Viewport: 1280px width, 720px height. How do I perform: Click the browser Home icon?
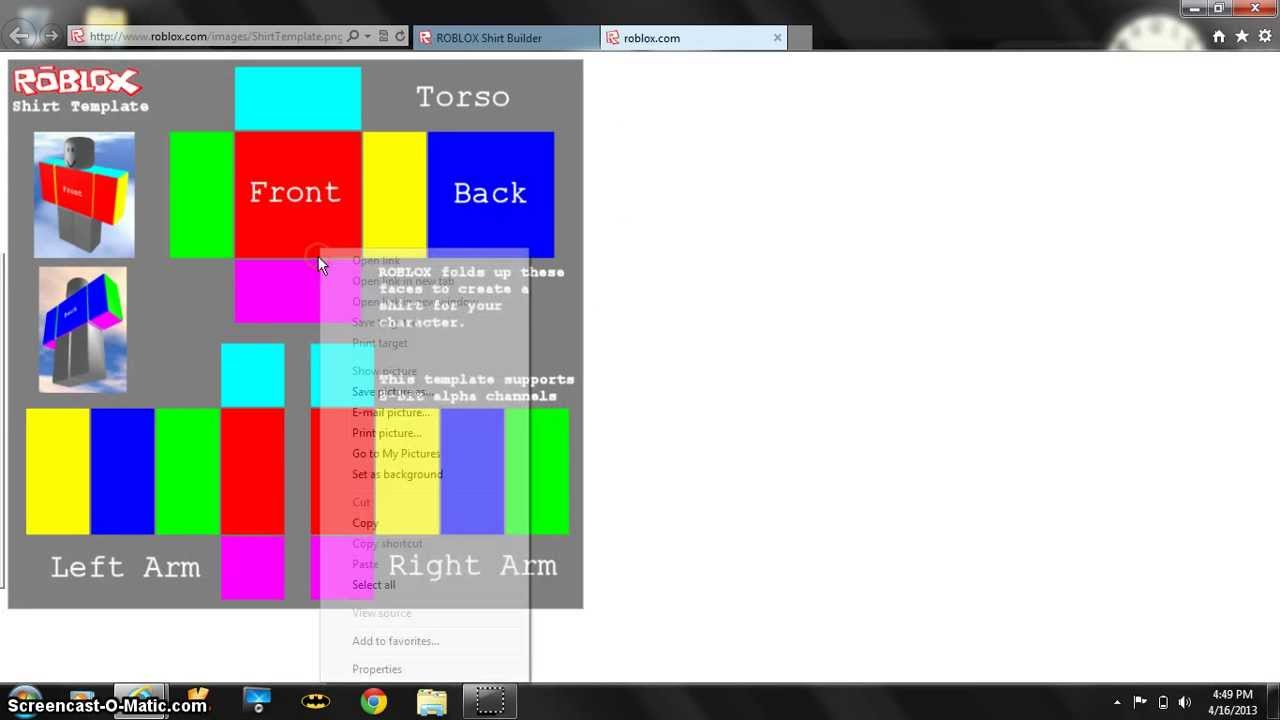[x=1218, y=37]
